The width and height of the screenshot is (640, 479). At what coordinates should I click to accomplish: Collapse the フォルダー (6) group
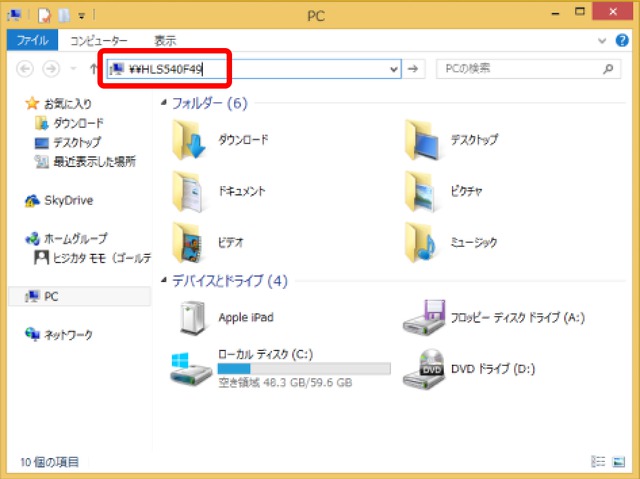[164, 102]
